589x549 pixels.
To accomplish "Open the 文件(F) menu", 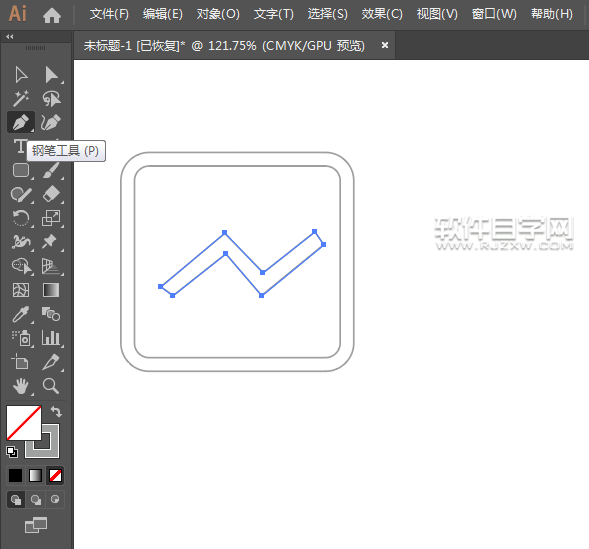I will 109,14.
